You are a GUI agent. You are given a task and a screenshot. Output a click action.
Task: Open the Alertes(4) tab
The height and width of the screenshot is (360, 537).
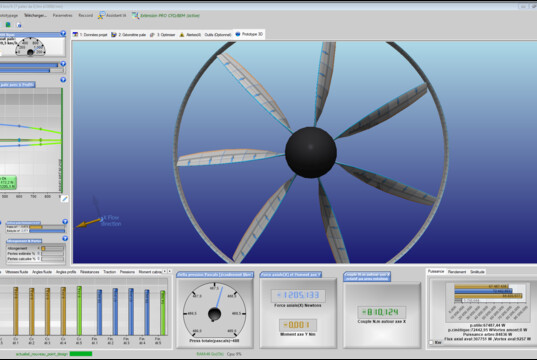(190, 35)
